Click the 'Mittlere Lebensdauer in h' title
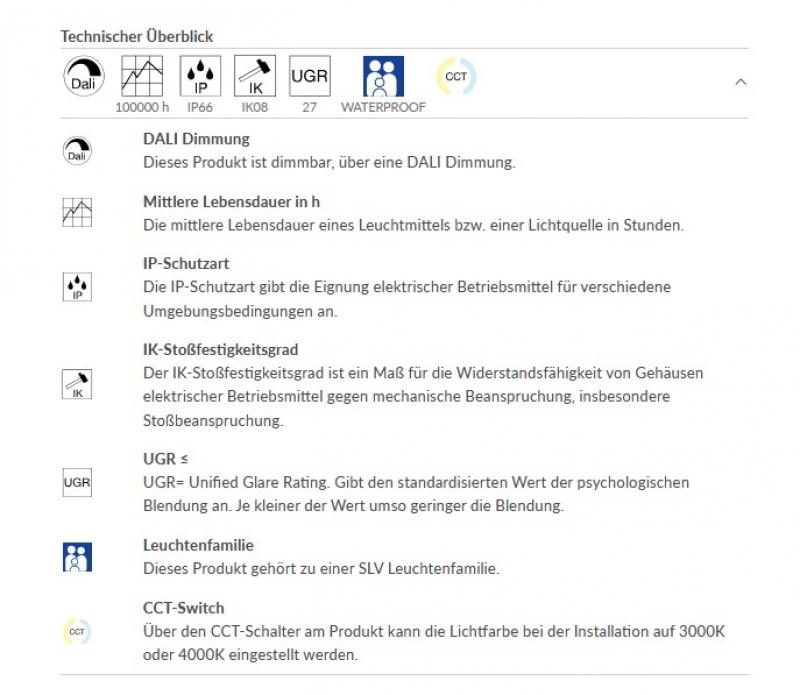The height and width of the screenshot is (695, 800). click(x=232, y=202)
